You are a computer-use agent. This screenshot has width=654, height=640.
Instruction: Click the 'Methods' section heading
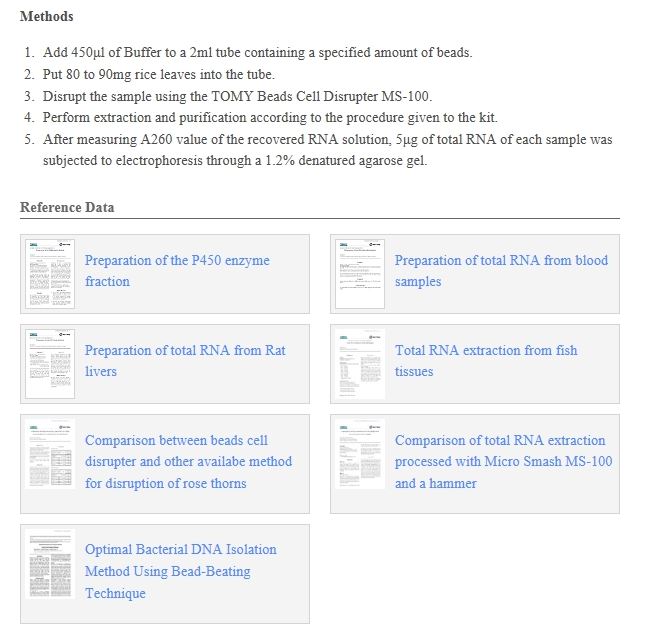(46, 17)
